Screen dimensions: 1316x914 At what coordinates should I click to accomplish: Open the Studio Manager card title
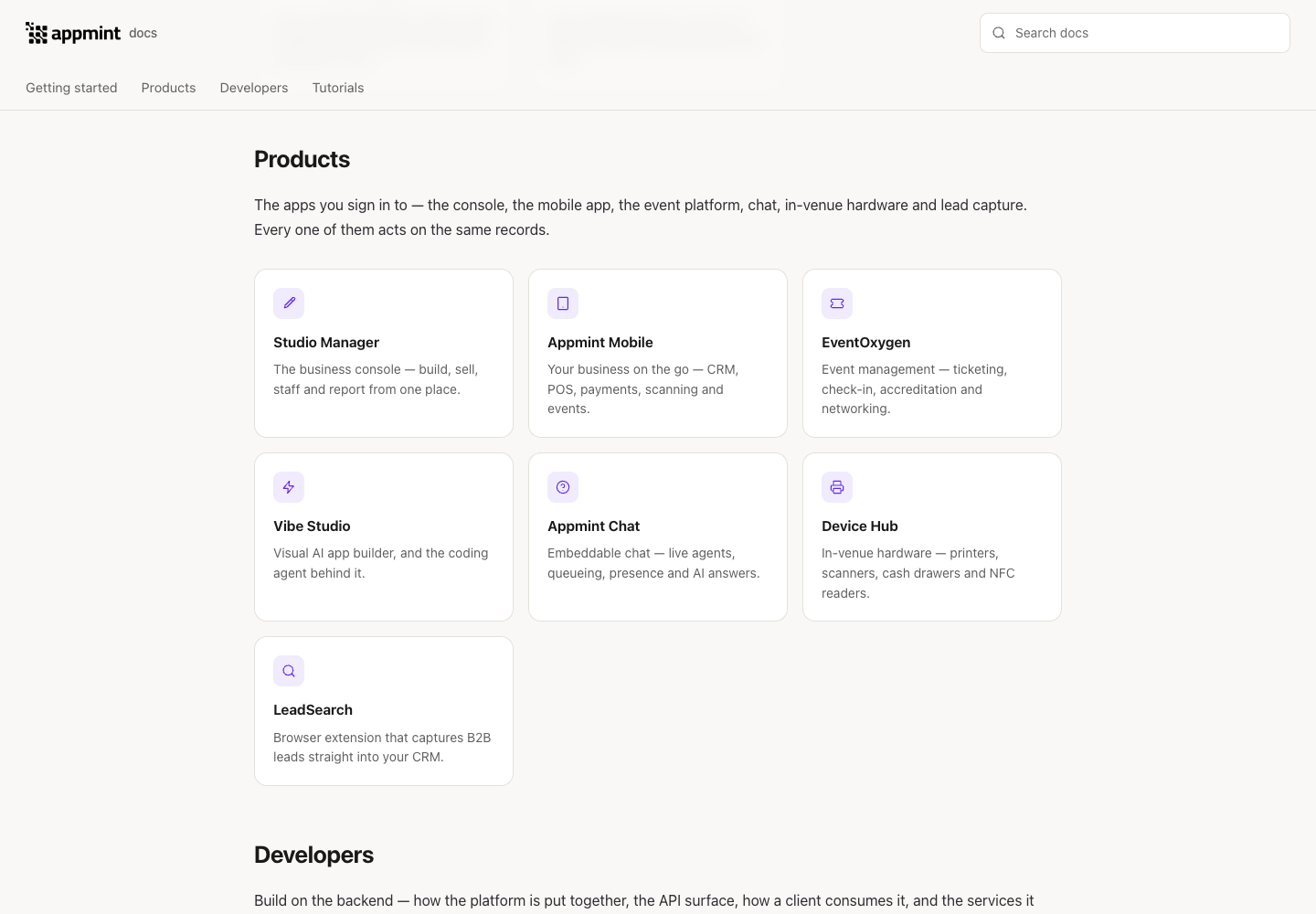pyautogui.click(x=326, y=343)
